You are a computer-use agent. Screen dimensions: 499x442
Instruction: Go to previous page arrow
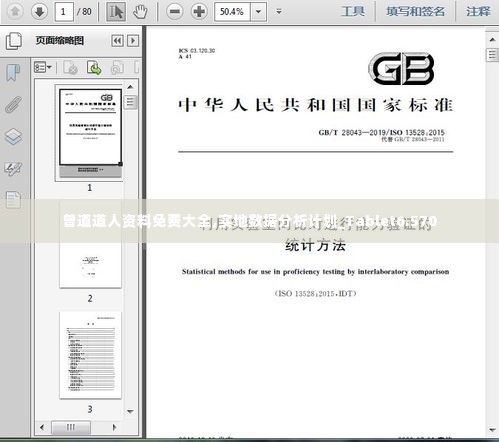[x=15, y=12]
